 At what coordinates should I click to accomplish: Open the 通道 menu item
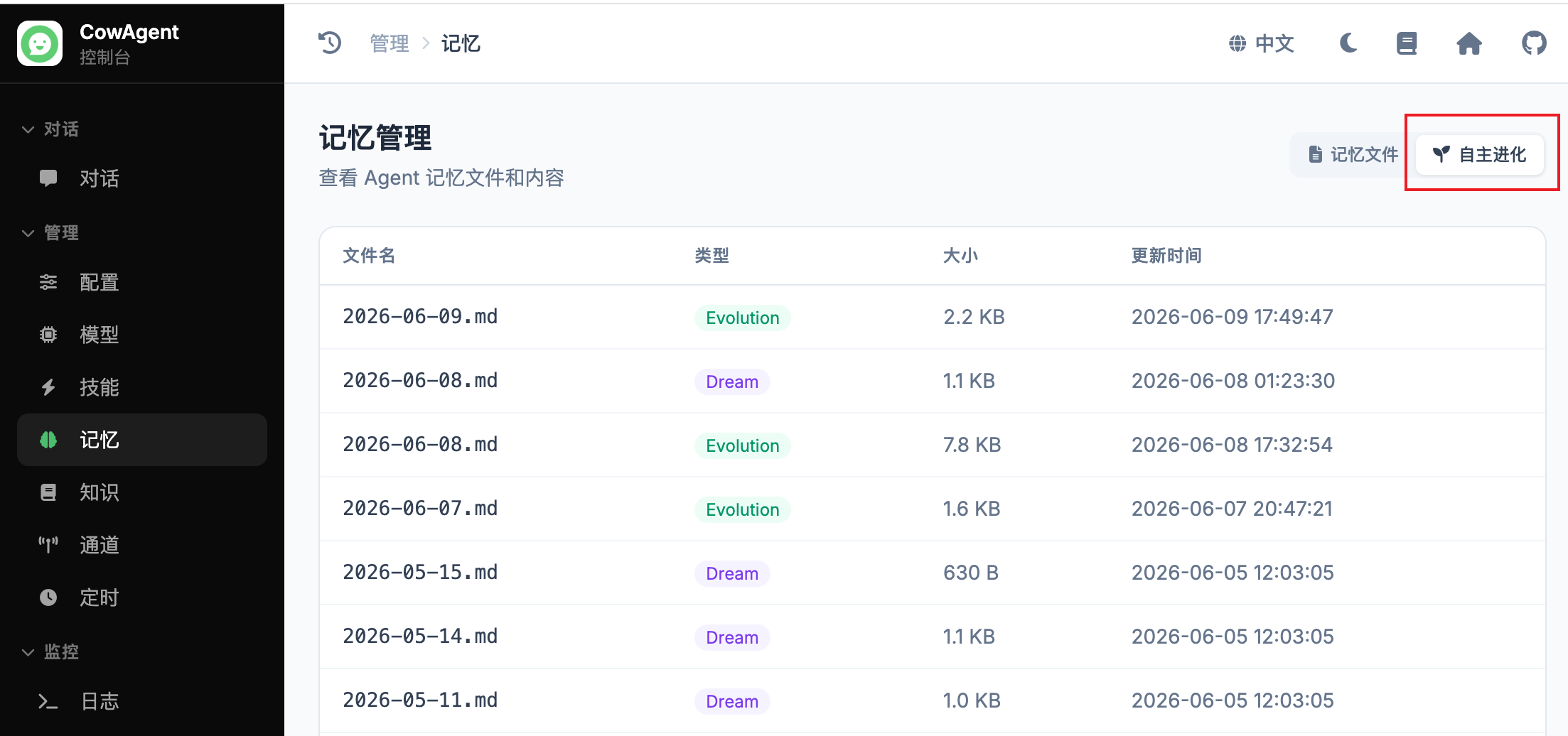142,545
